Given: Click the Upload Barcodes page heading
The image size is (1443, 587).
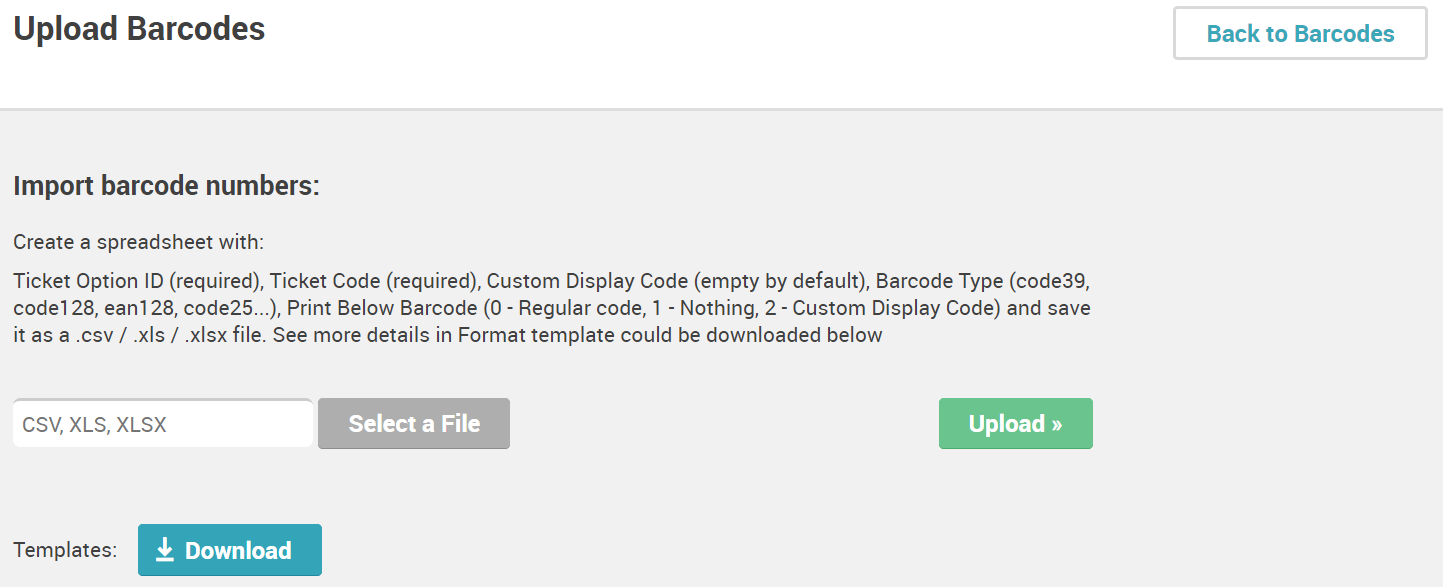Looking at the screenshot, I should tap(139, 29).
